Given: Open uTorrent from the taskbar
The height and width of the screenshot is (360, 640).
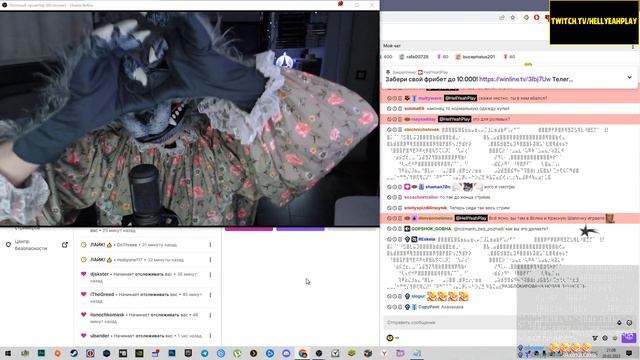Looking at the screenshot, I should pos(237,353).
